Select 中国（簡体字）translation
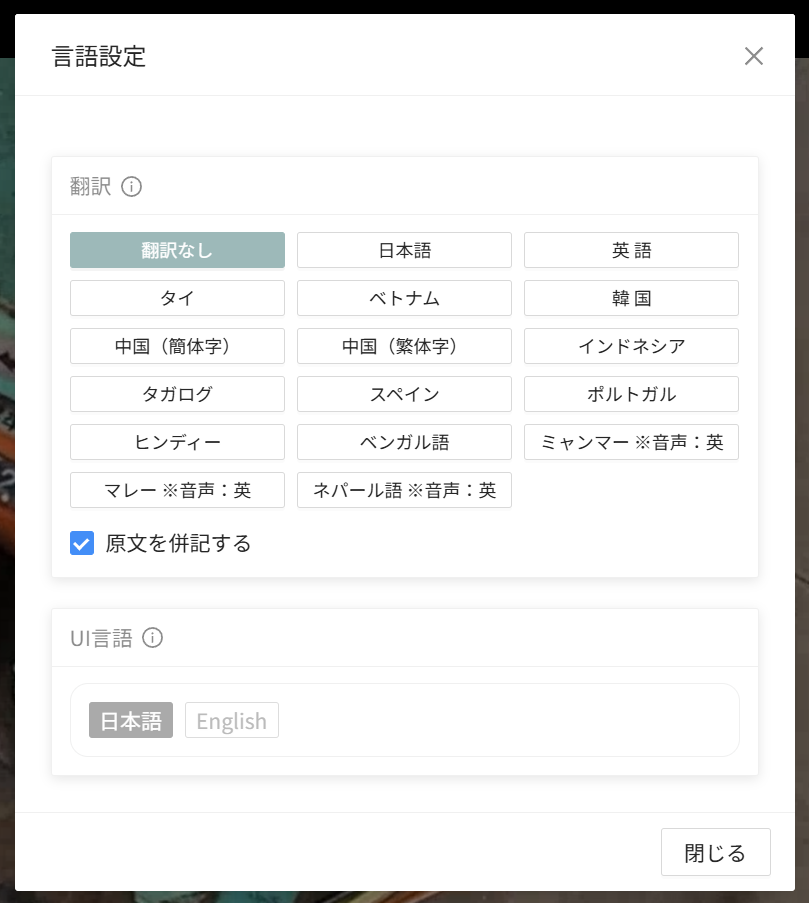The height and width of the screenshot is (903, 809). tap(177, 346)
